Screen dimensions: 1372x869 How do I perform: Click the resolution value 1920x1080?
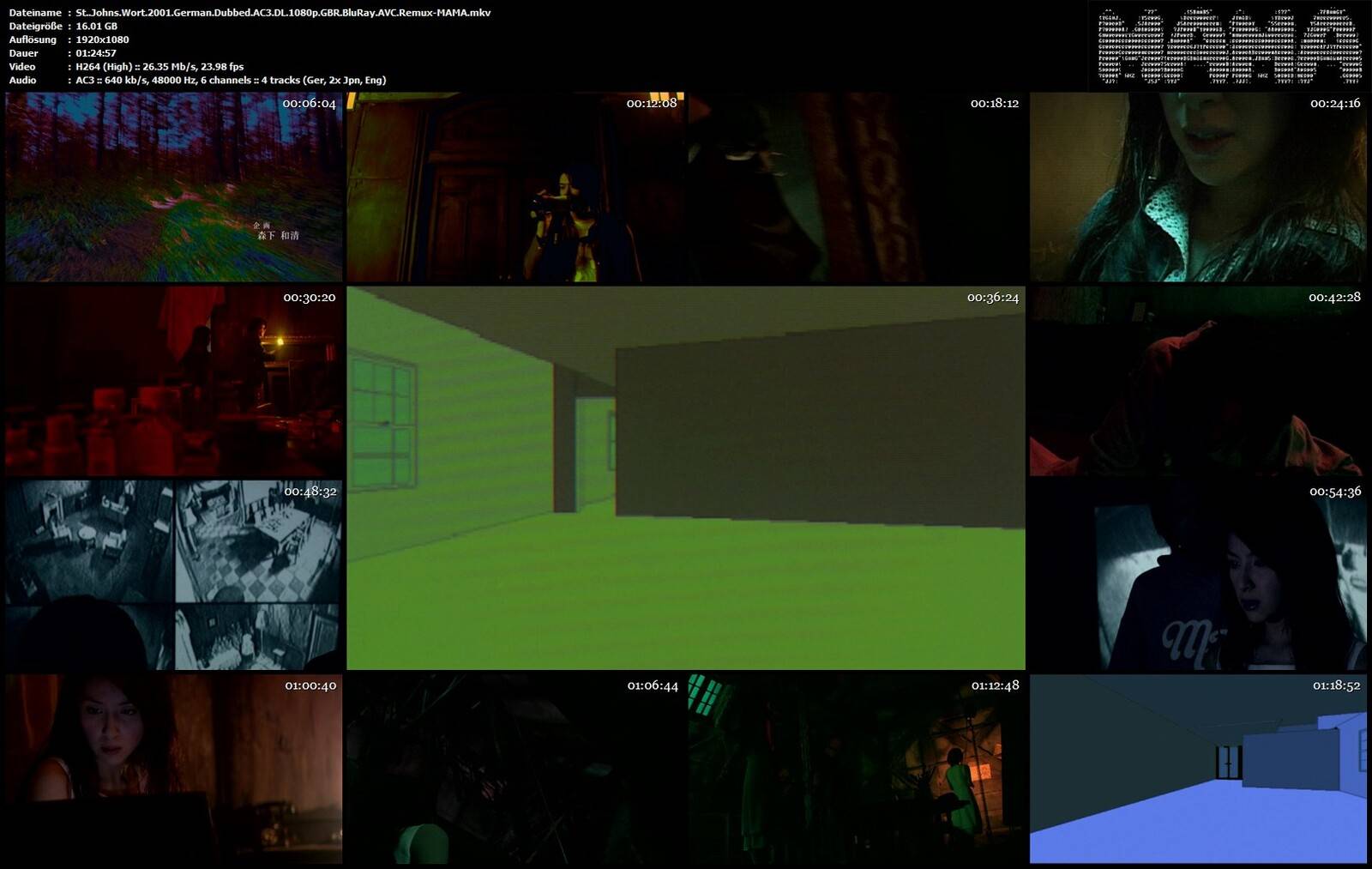102,39
